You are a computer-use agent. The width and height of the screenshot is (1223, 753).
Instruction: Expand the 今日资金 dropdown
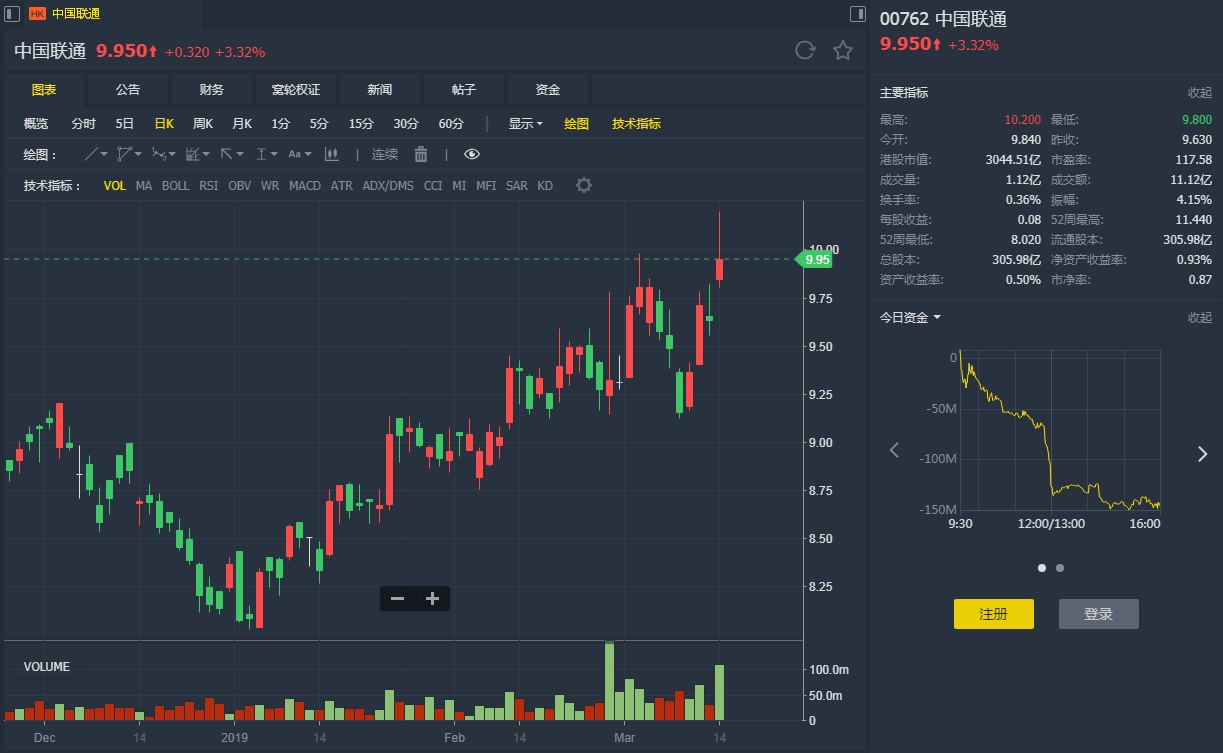tap(910, 318)
